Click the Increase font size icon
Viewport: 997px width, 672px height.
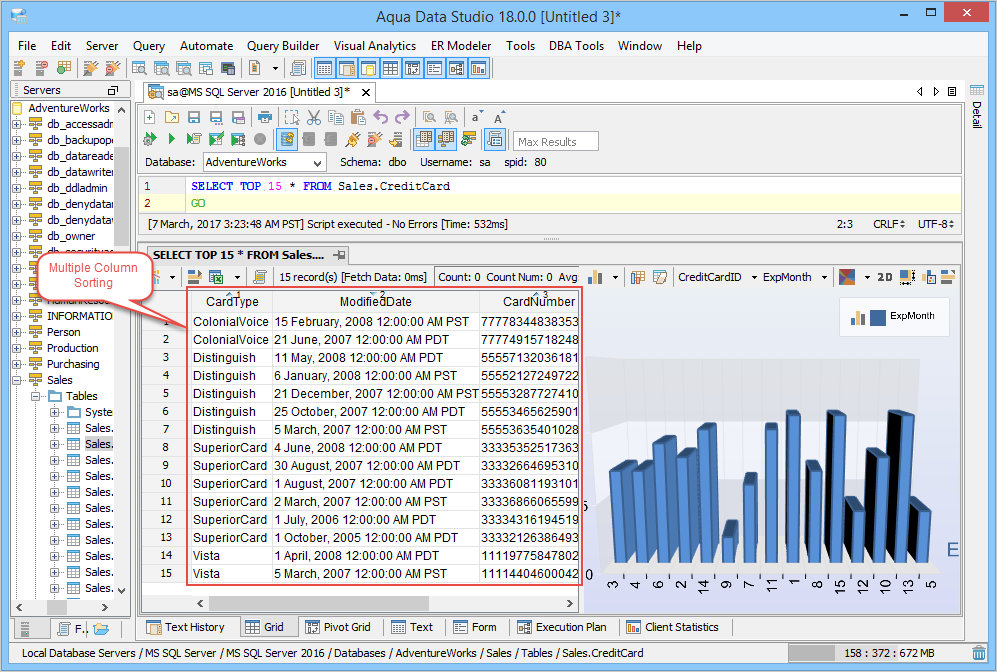(498, 117)
